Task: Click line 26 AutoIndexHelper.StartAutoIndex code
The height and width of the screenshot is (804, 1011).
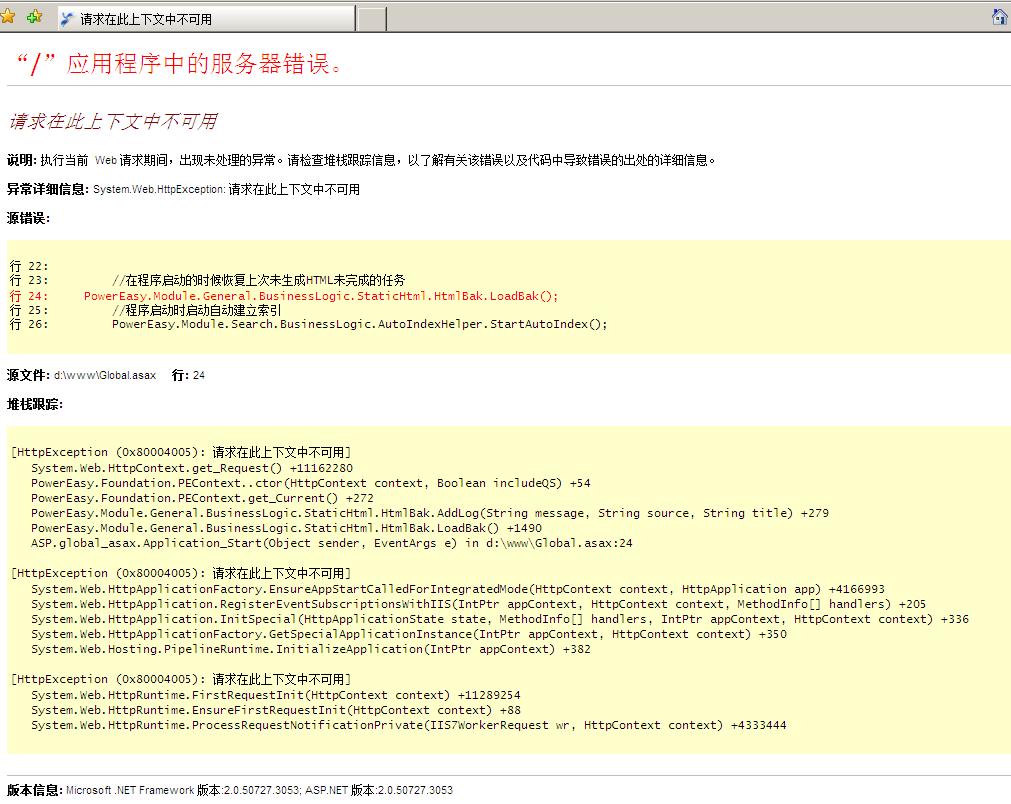Action: (x=359, y=324)
